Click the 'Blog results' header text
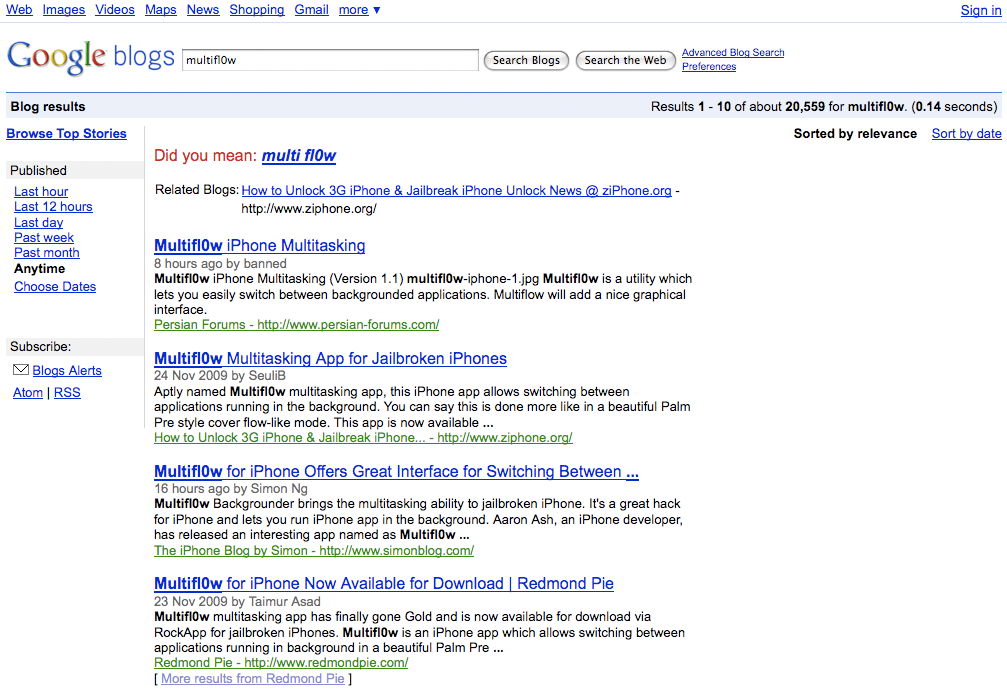 (48, 107)
